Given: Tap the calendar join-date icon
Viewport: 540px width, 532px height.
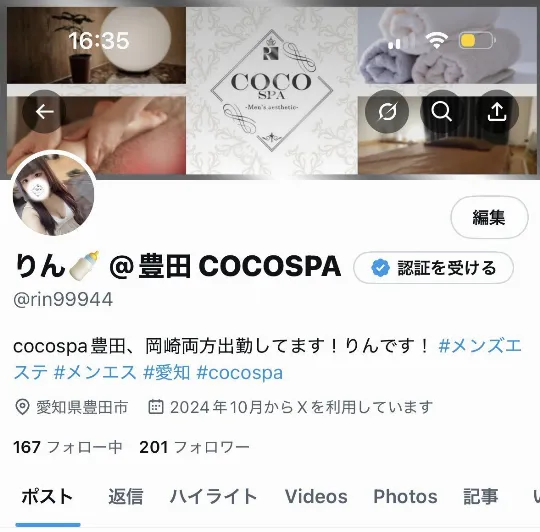Looking at the screenshot, I should pos(156,407).
